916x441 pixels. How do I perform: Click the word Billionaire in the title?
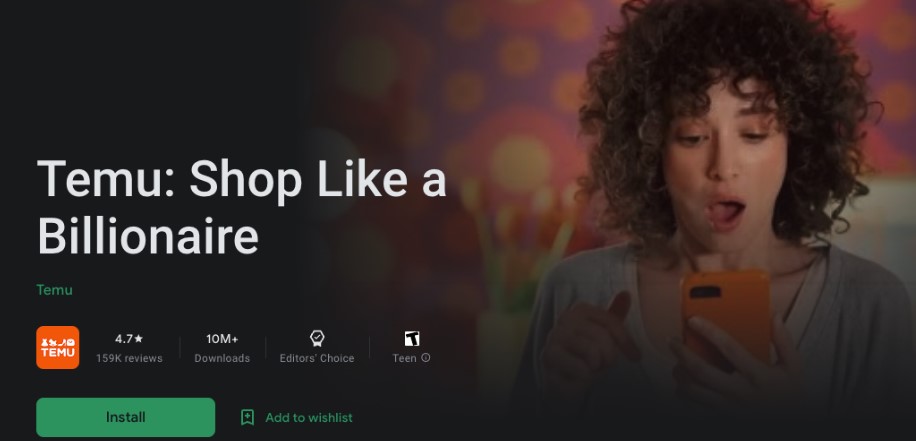pyautogui.click(x=148, y=237)
